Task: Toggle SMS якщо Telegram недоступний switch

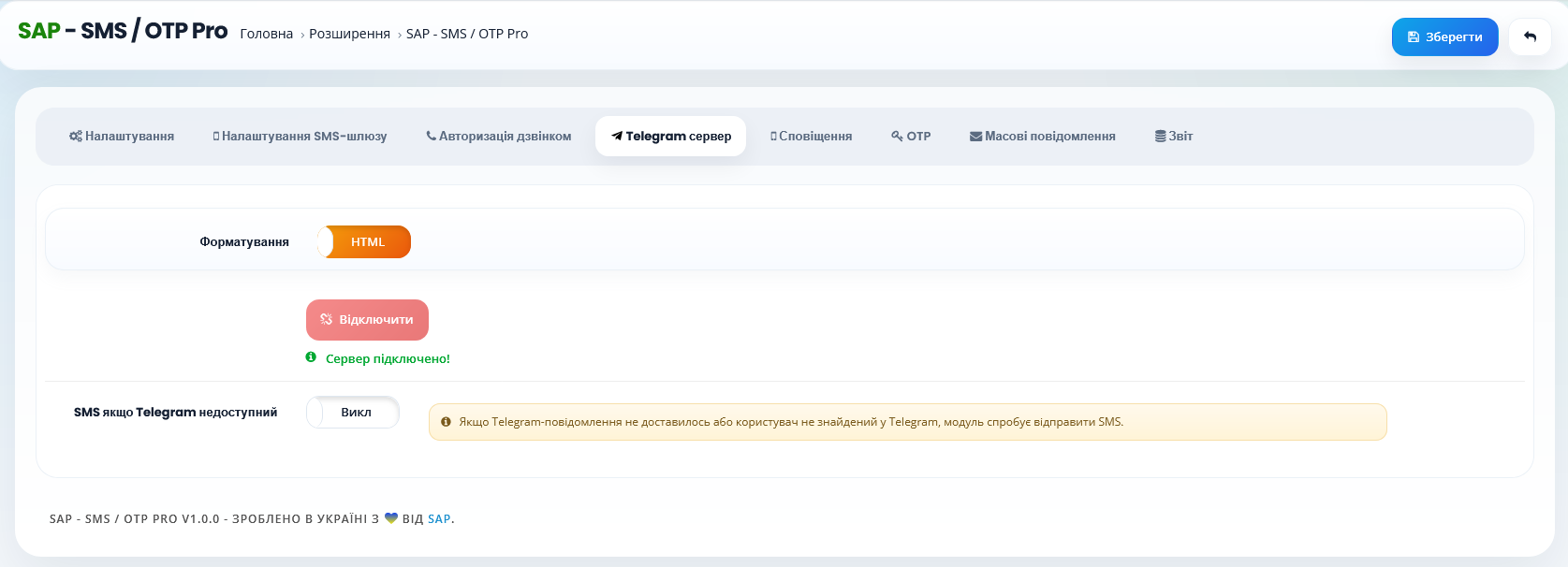Action: coord(353,413)
